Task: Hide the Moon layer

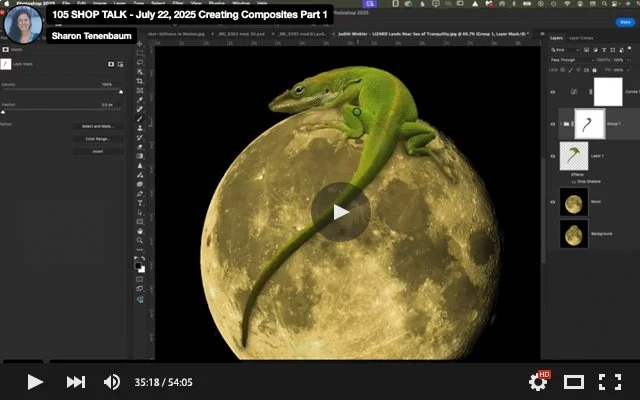Action: point(553,202)
